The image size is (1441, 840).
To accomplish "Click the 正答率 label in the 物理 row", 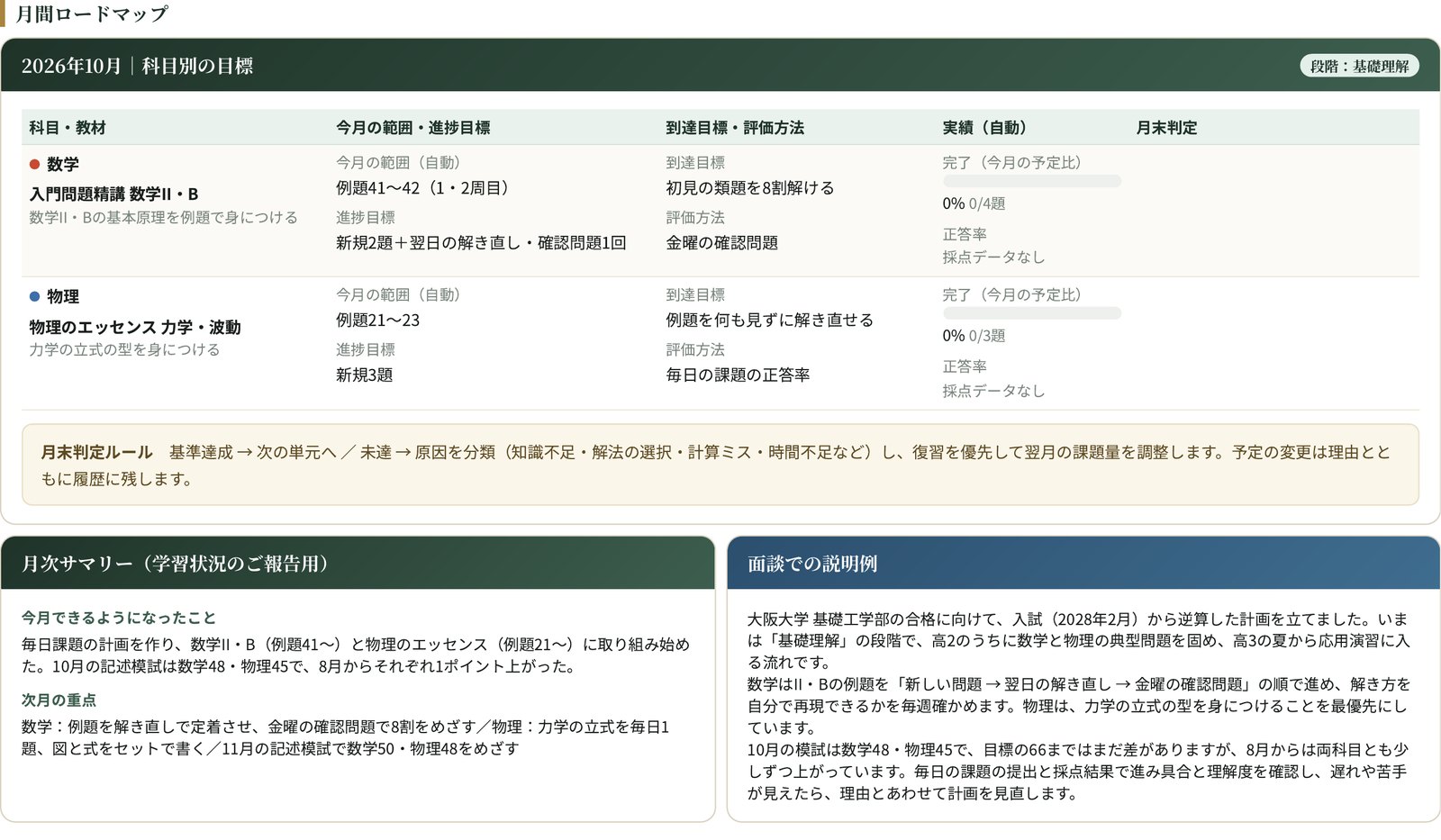I will (965, 366).
